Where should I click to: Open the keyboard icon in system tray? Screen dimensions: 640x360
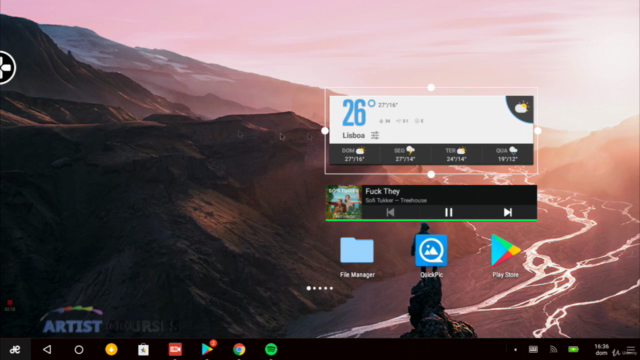533,349
